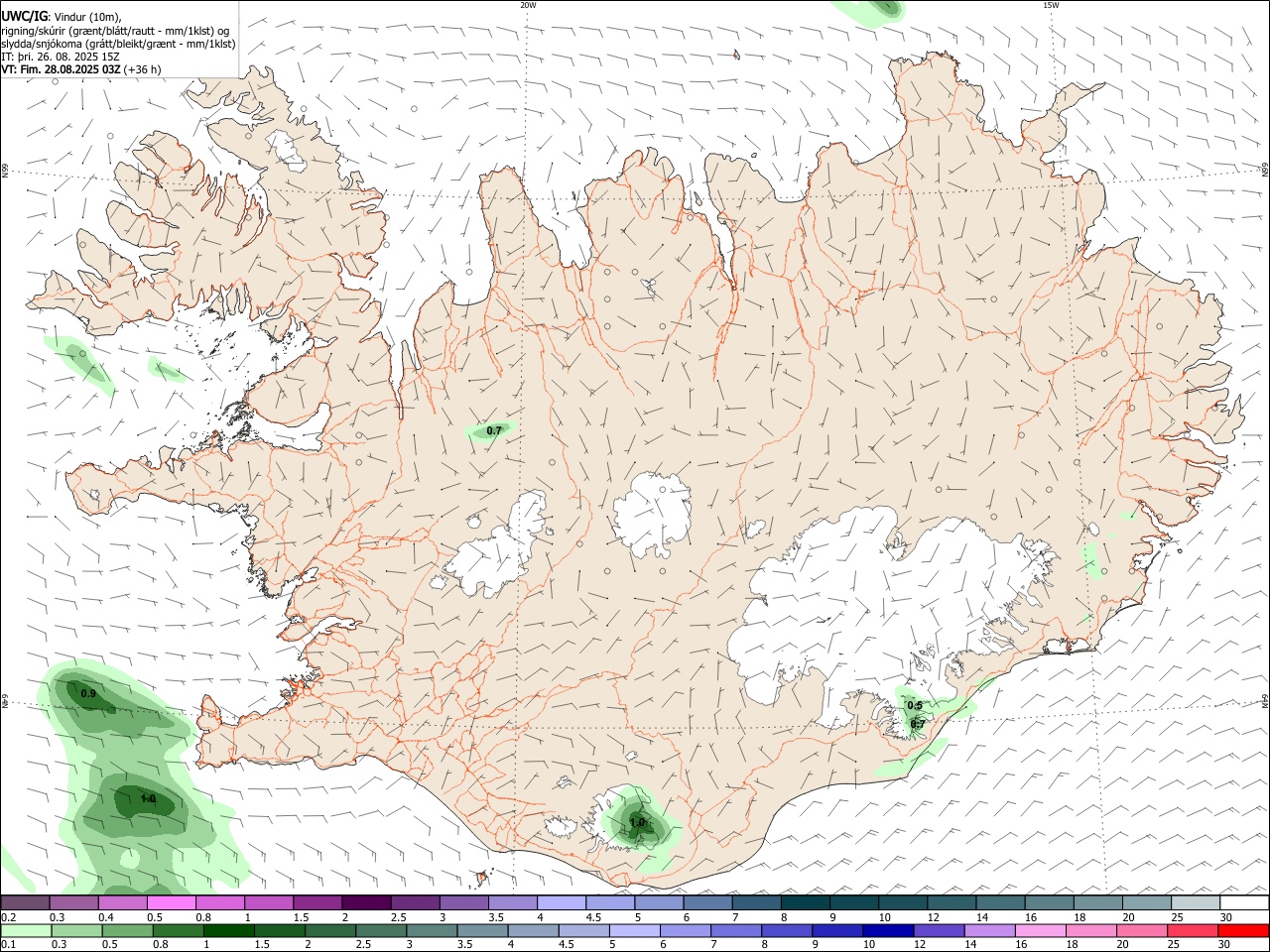Click the lavender 14 swatch in bottom legend row
Image resolution: width=1270 pixels, height=952 pixels.
[x=990, y=930]
